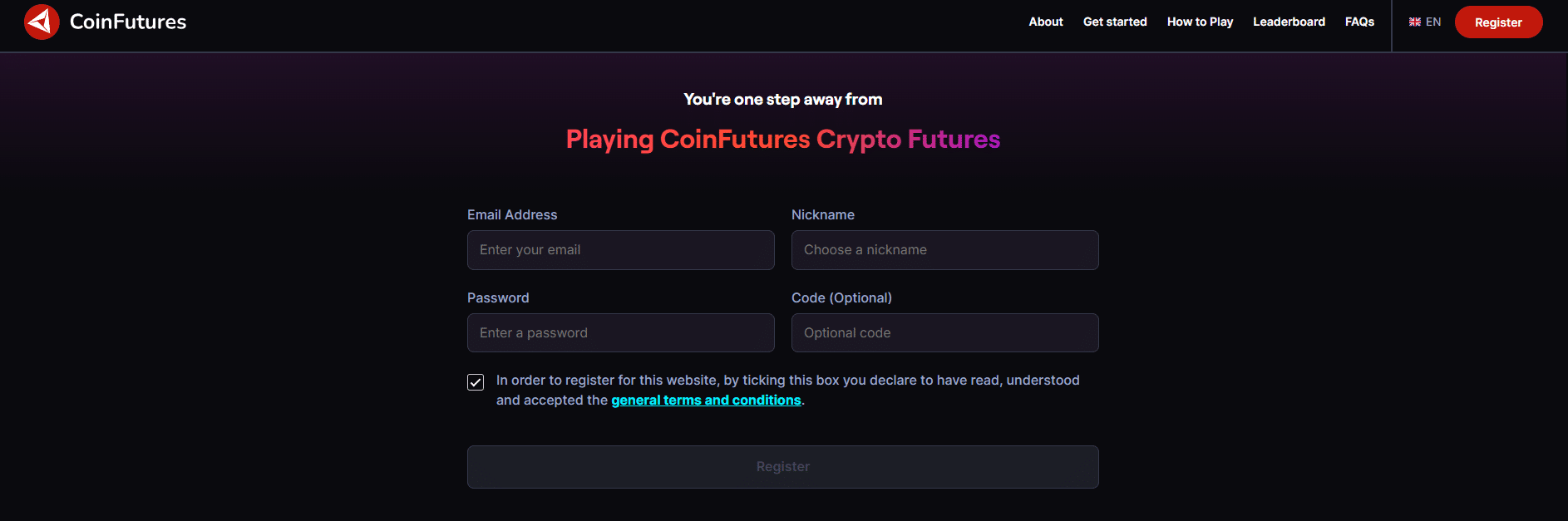Click the UK flag language icon
Screen dimensions: 1568x521
(1414, 22)
